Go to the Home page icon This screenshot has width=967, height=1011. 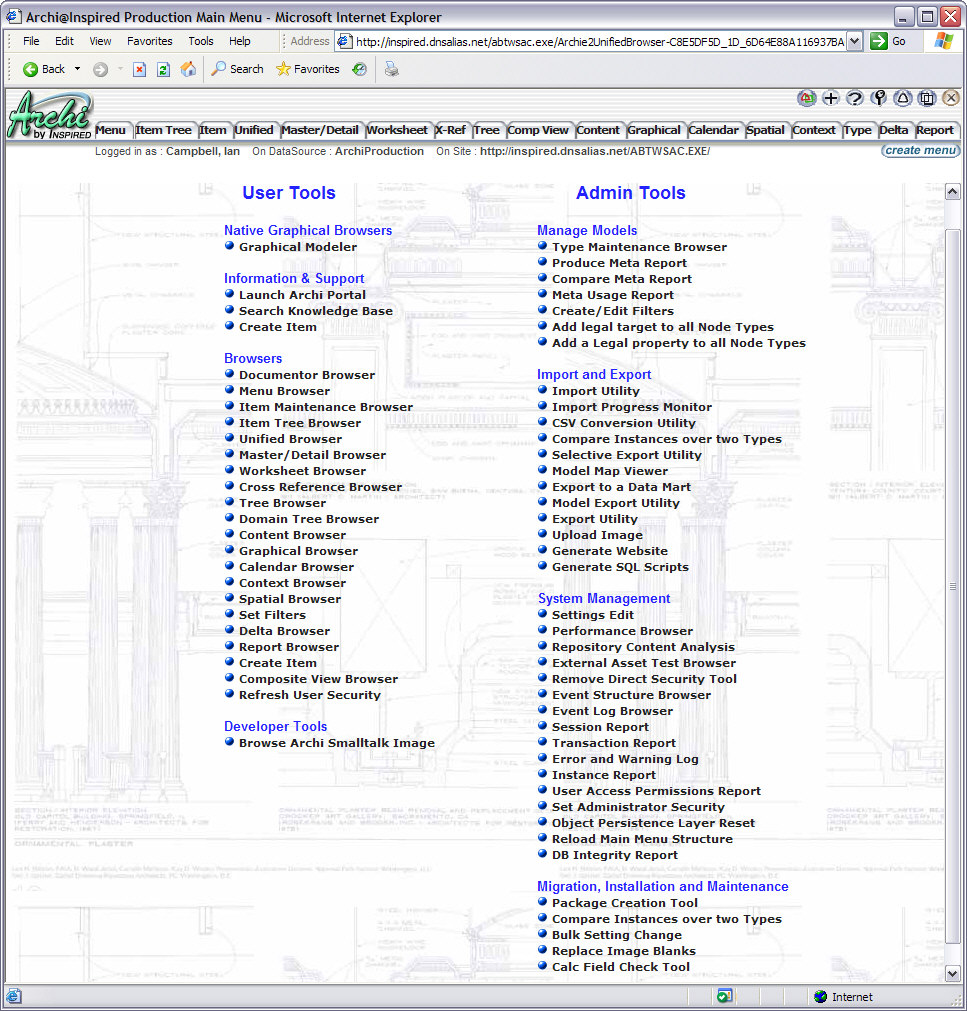[188, 69]
